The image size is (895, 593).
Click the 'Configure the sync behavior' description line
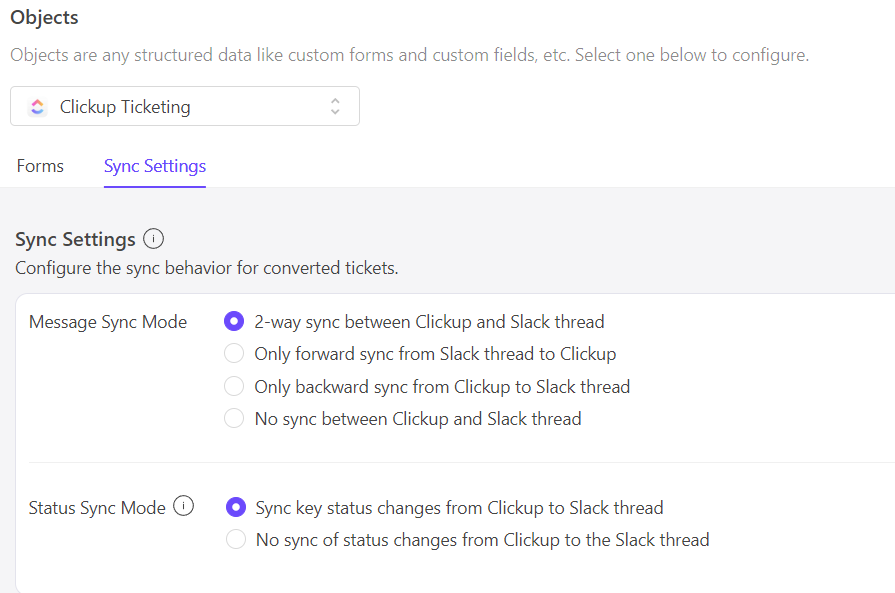(x=206, y=269)
